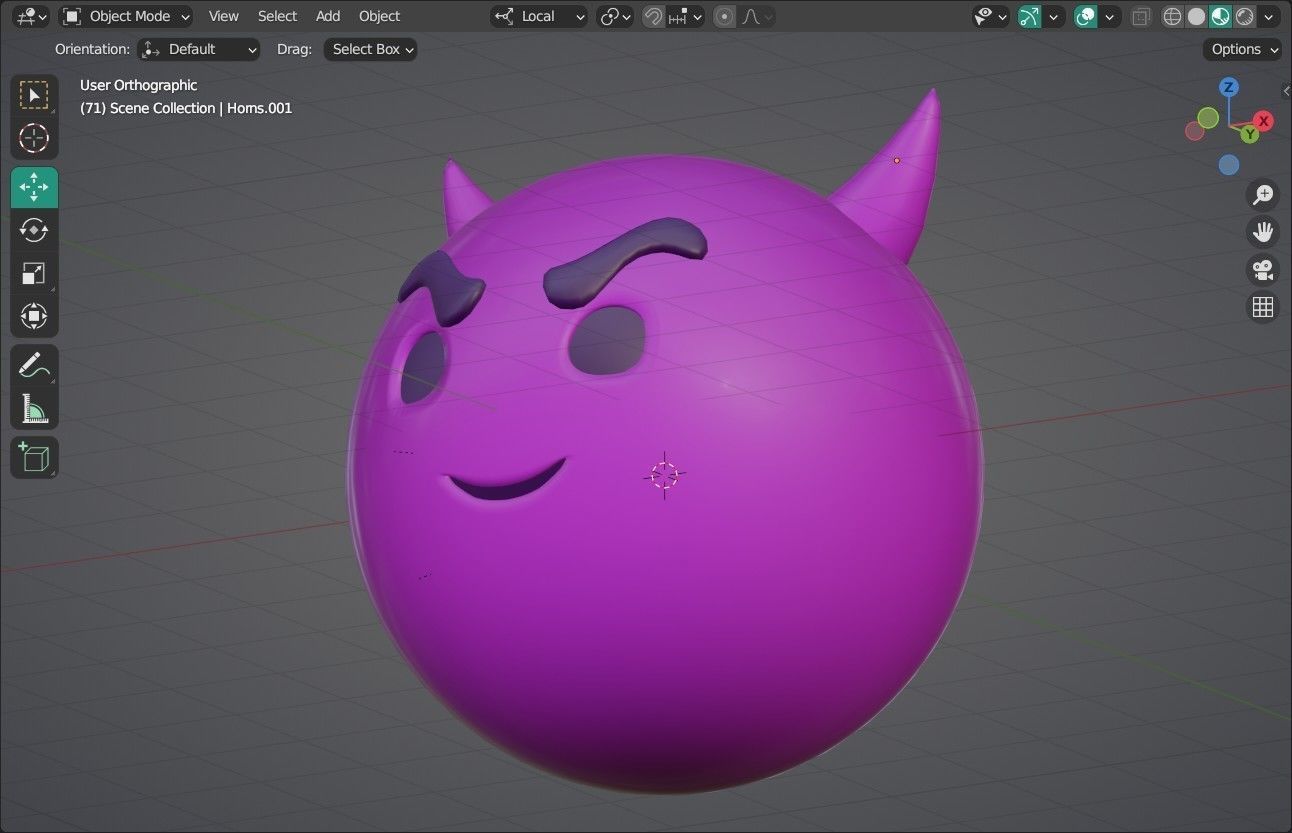Screen dimensions: 1292x833
Task: Open the Object Mode dropdown
Action: (125, 16)
